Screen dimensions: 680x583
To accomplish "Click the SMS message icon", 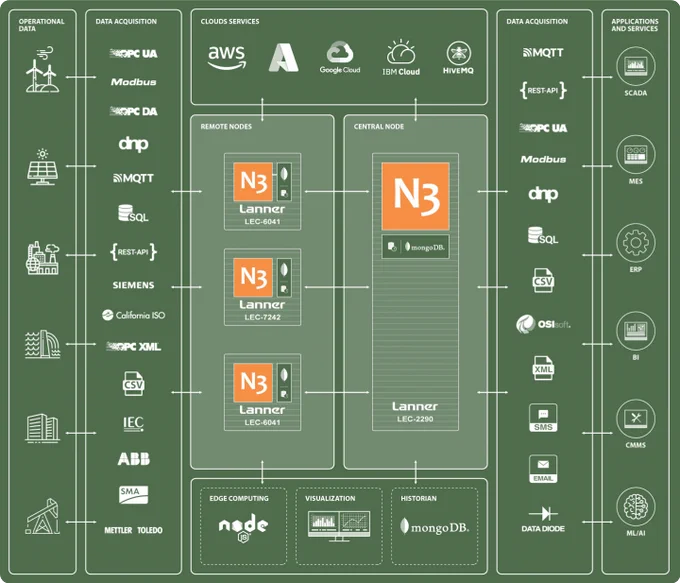I will 543,418.
